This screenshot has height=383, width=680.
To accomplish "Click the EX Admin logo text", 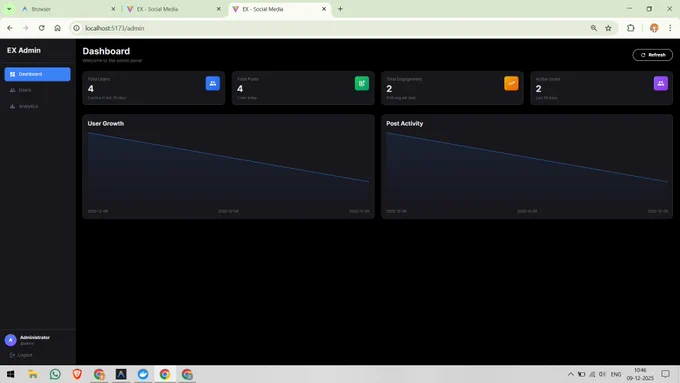I will point(24,50).
